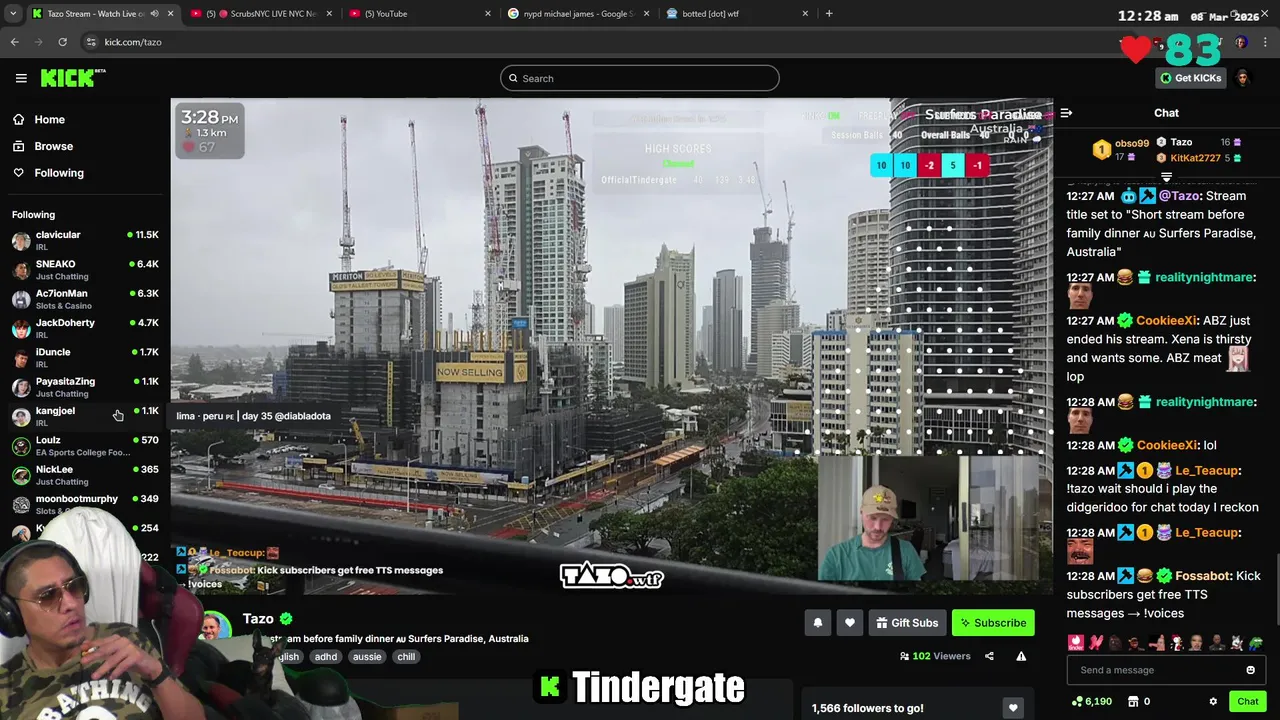Open the emoji picker in message box
This screenshot has height=720, width=1280.
pos(1250,670)
